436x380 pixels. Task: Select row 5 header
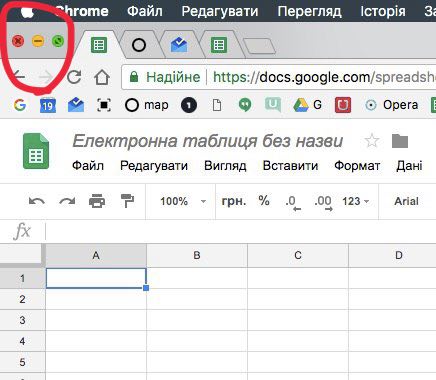pyautogui.click(x=22, y=362)
